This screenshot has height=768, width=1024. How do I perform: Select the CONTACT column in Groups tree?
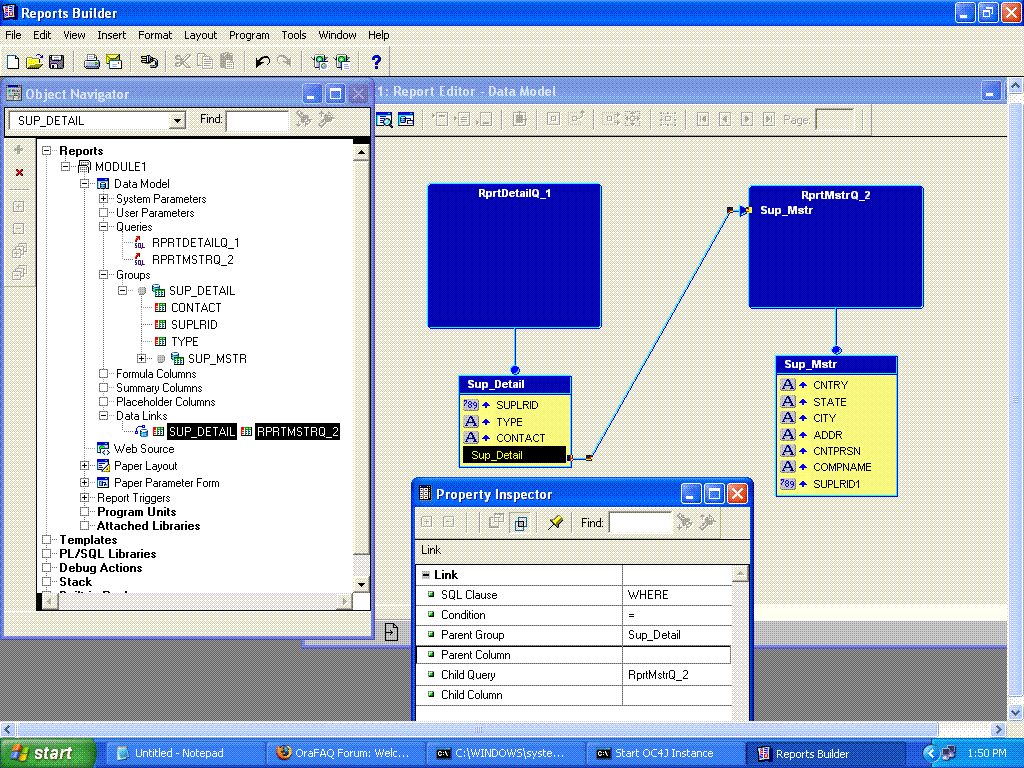click(x=196, y=308)
